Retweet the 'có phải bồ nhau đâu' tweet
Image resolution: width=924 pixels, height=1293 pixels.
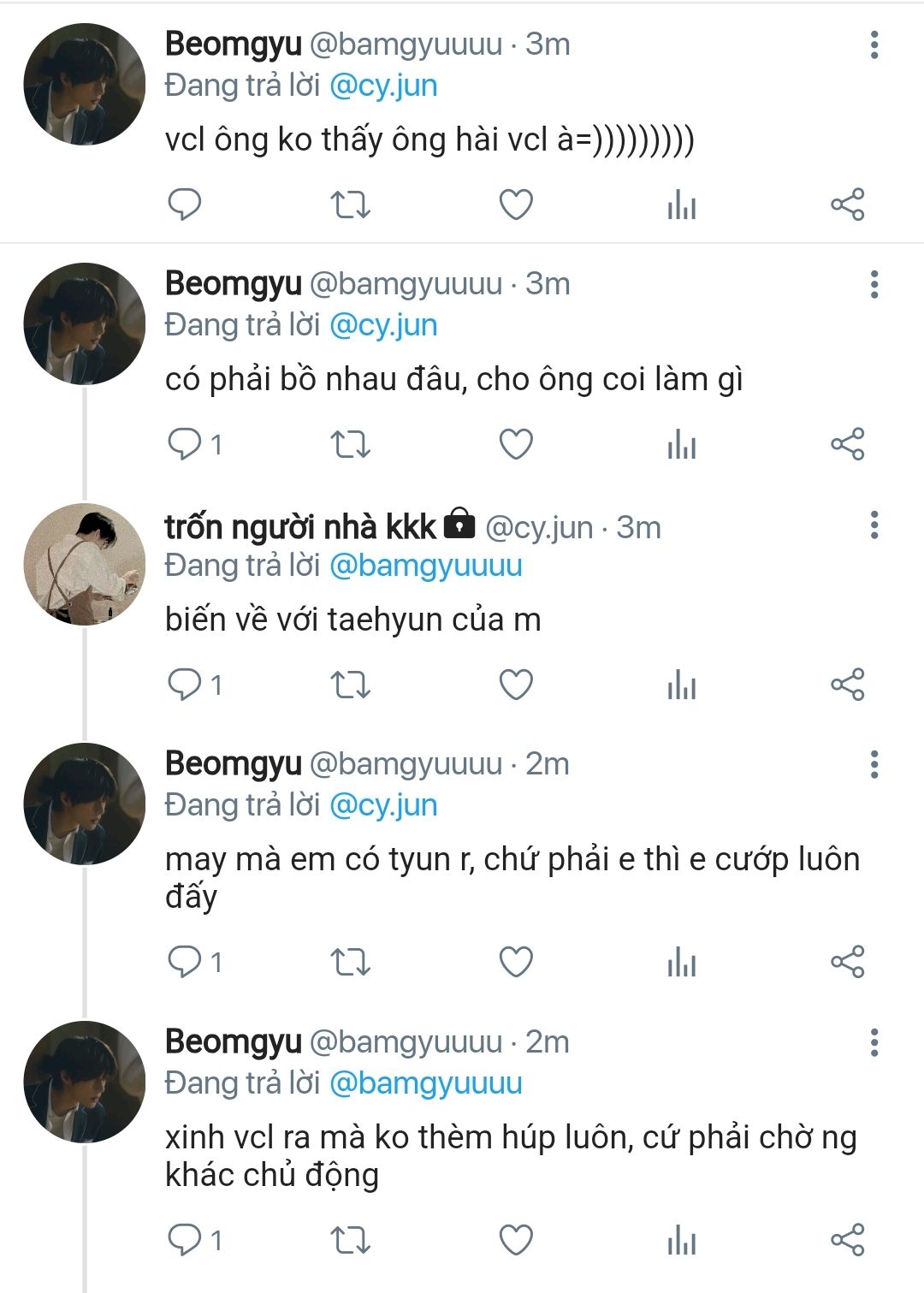(x=350, y=444)
